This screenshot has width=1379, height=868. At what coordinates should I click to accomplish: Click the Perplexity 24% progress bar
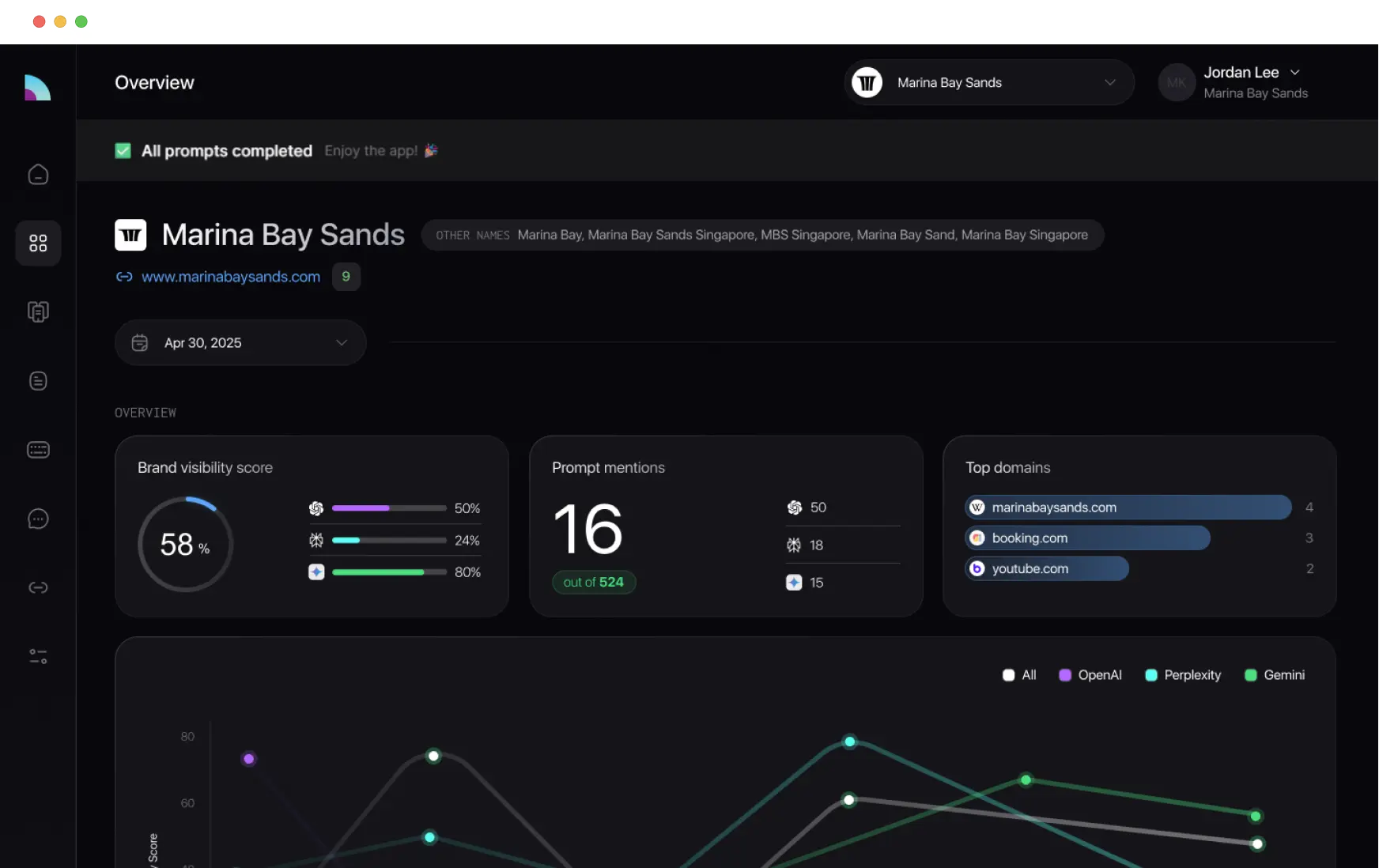click(389, 540)
